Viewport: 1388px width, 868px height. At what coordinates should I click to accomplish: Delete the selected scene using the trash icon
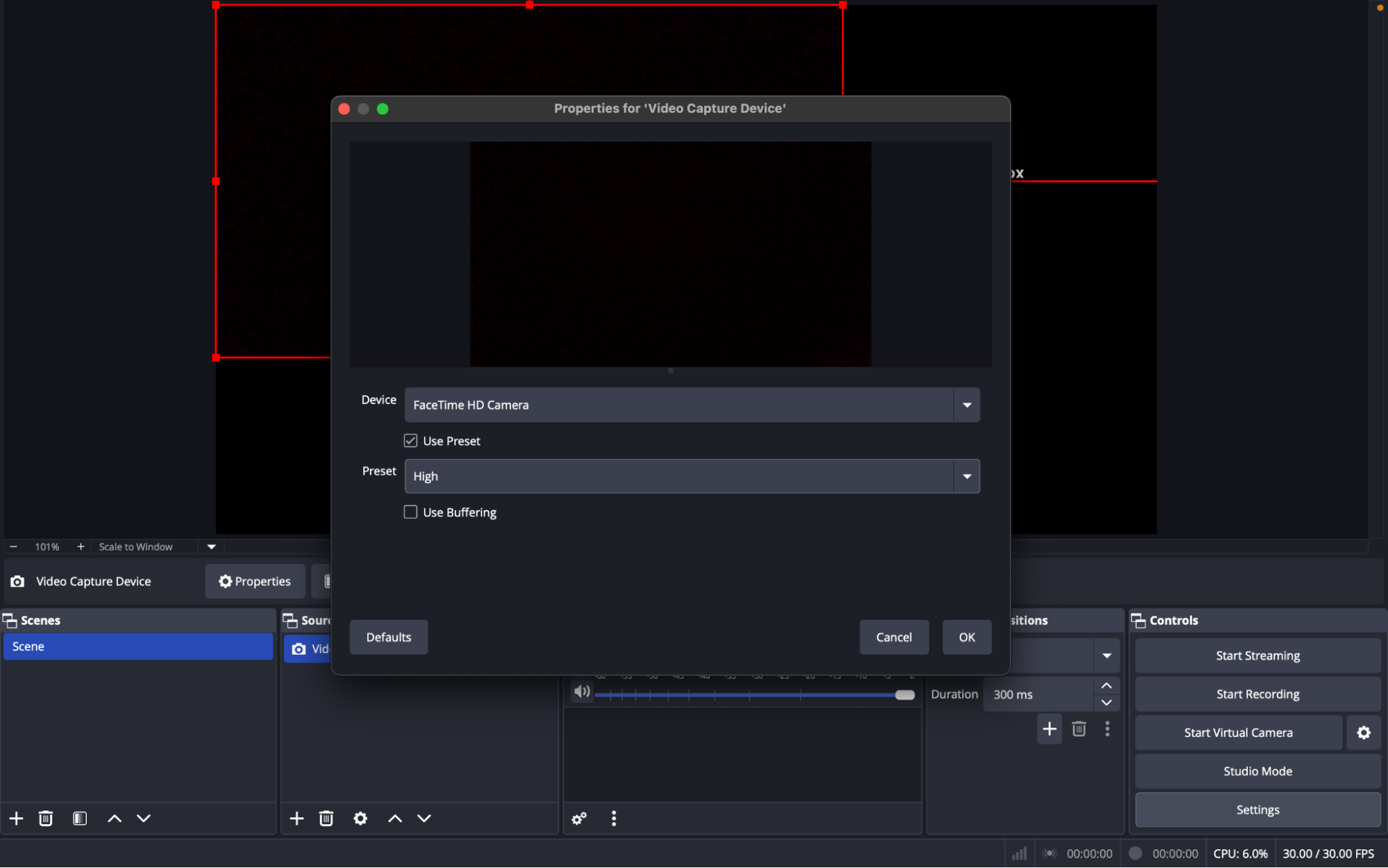(x=45, y=818)
